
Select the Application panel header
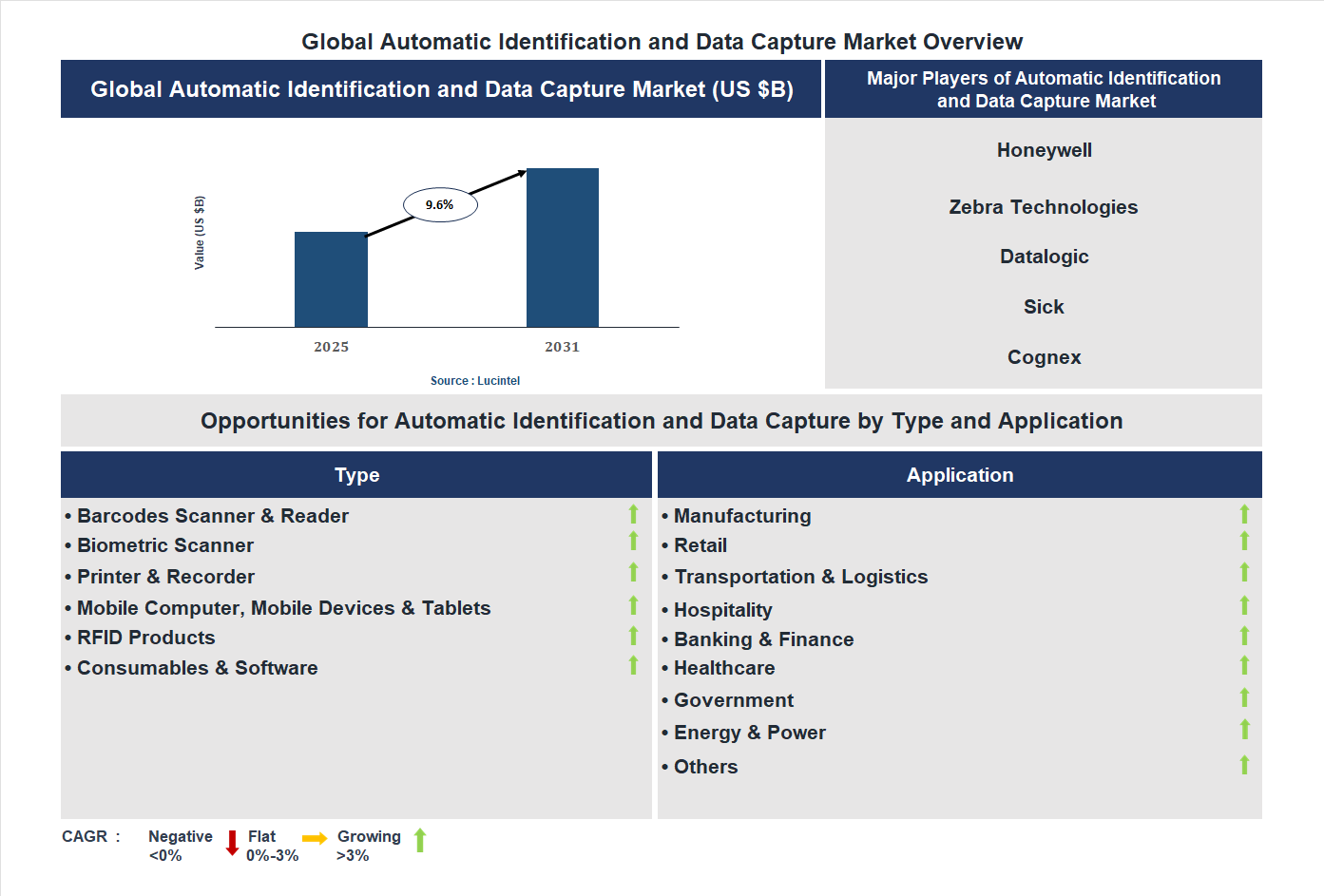(960, 474)
